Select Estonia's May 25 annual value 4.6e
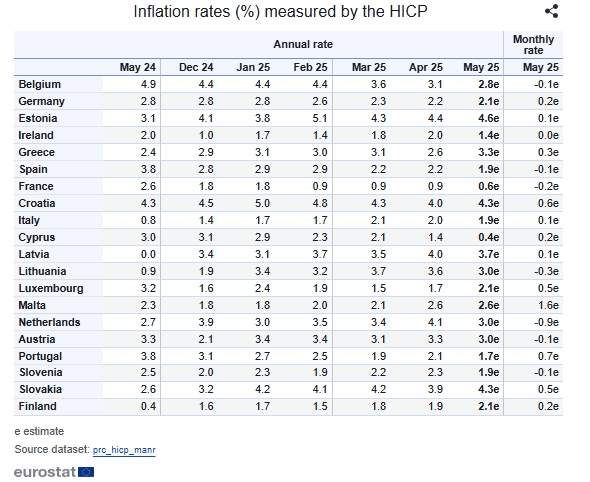This screenshot has height=482, width=590. click(488, 118)
